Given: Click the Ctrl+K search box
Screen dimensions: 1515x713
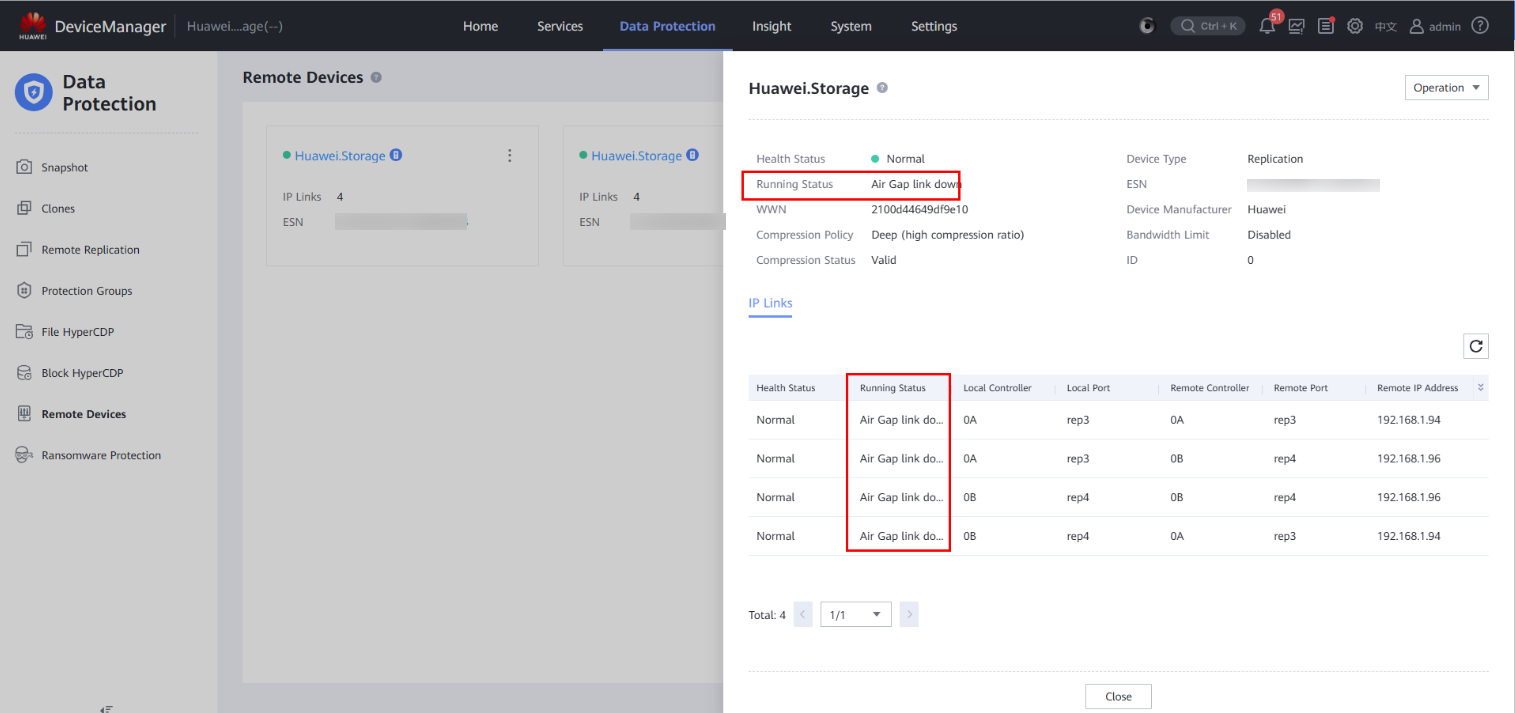Looking at the screenshot, I should tap(1207, 26).
